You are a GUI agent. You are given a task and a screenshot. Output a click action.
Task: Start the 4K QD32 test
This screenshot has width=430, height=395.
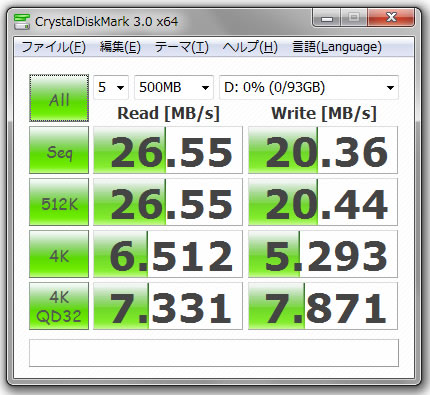tap(59, 306)
